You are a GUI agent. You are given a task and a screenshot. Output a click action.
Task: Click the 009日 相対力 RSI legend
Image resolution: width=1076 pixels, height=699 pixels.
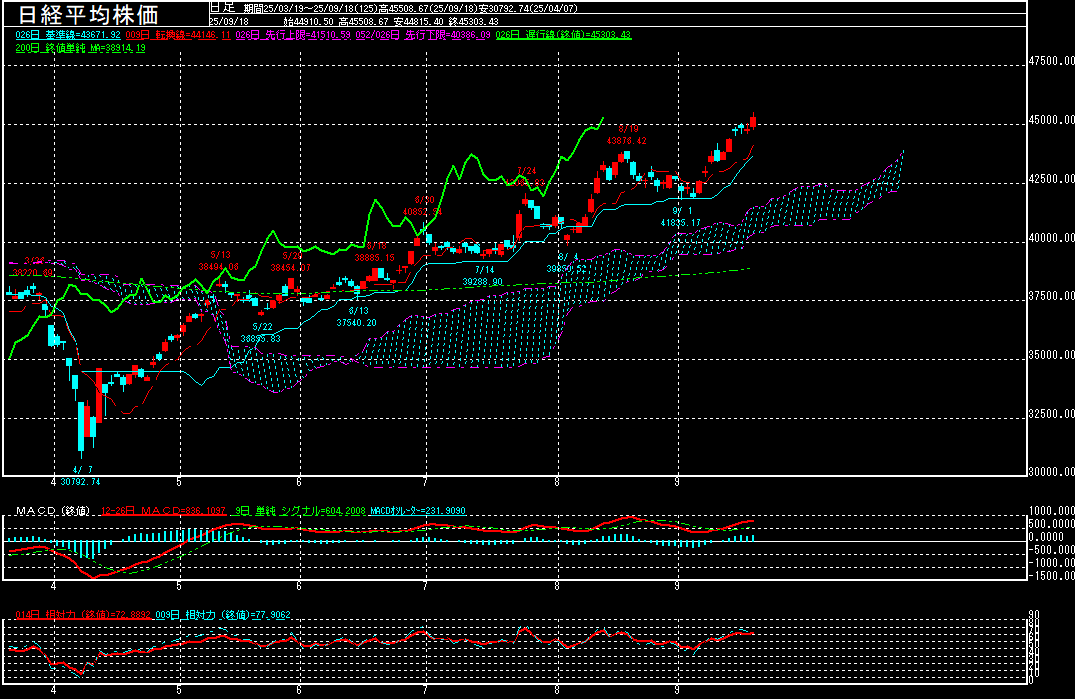click(222, 614)
